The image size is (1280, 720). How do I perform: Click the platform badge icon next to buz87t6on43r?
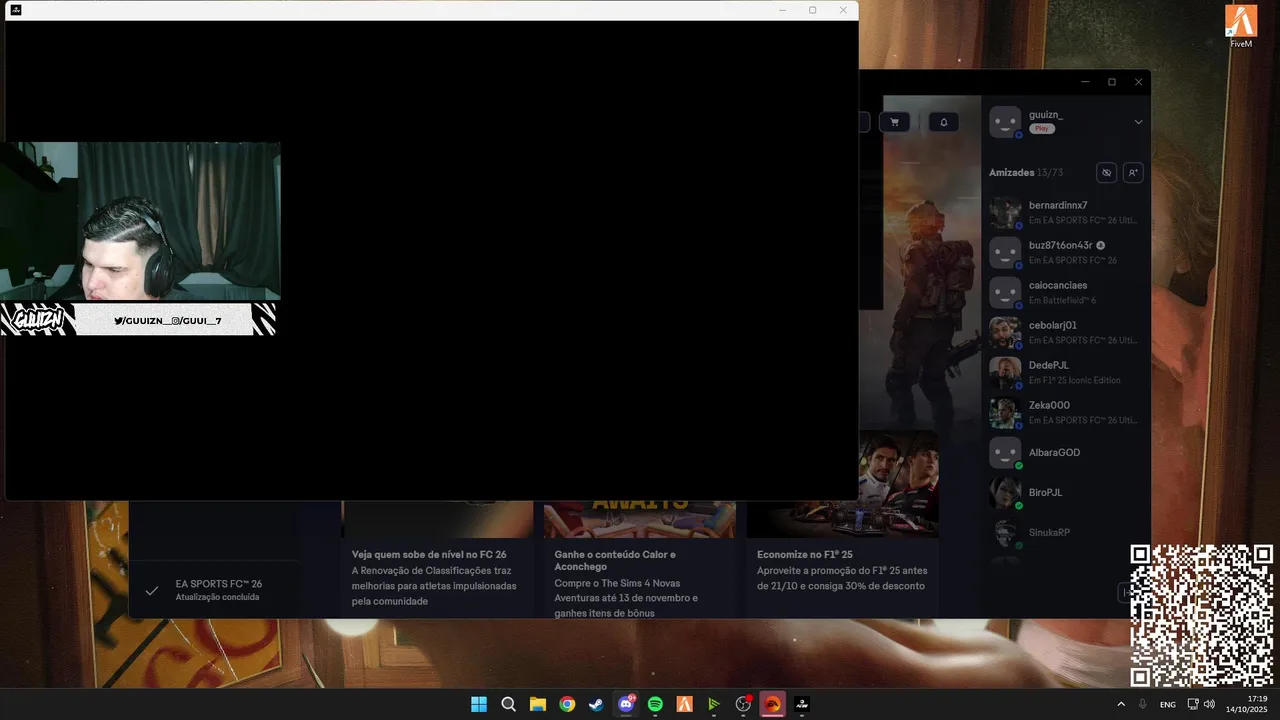coord(1101,245)
